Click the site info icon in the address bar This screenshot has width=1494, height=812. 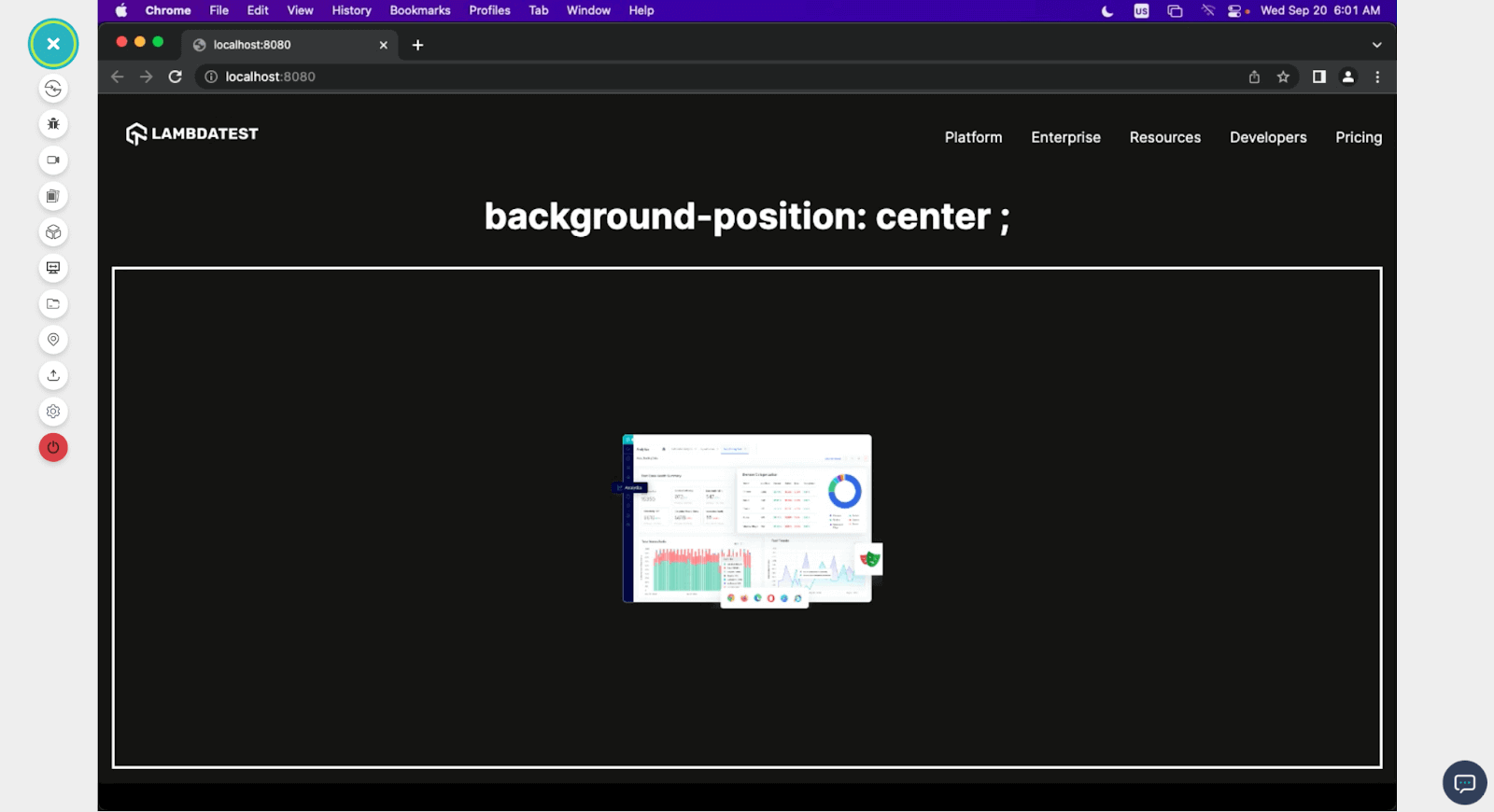tap(211, 77)
